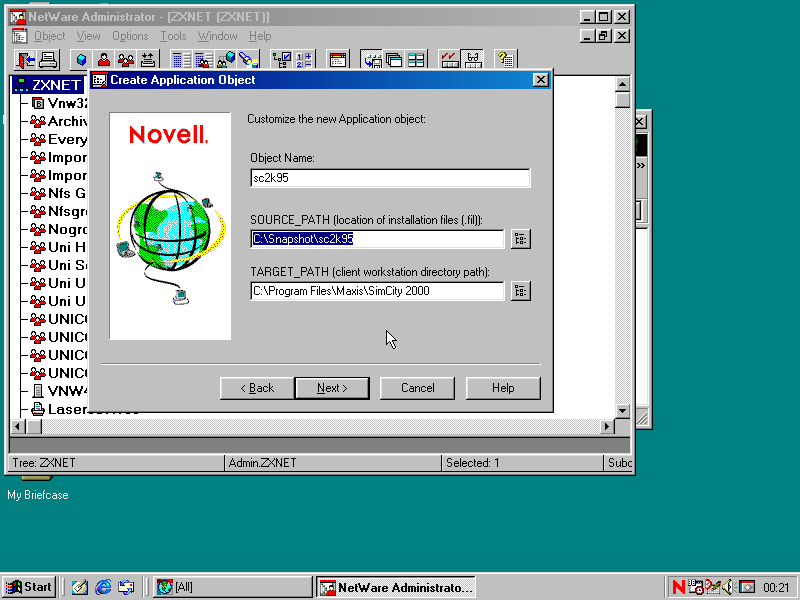800x600 pixels.
Task: Open the Object menu
Action: point(49,36)
